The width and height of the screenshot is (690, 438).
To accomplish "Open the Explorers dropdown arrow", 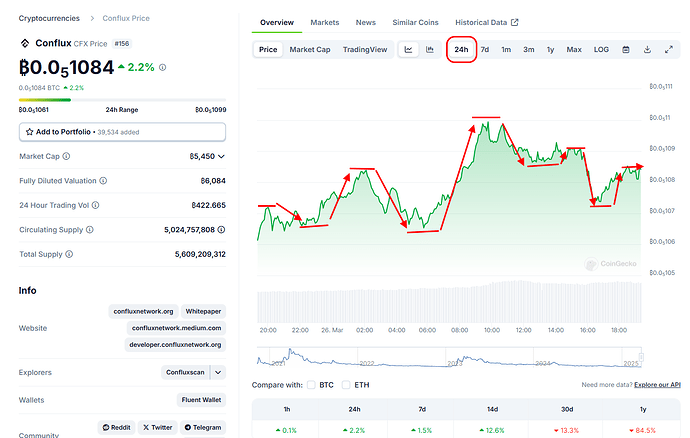I will click(218, 372).
